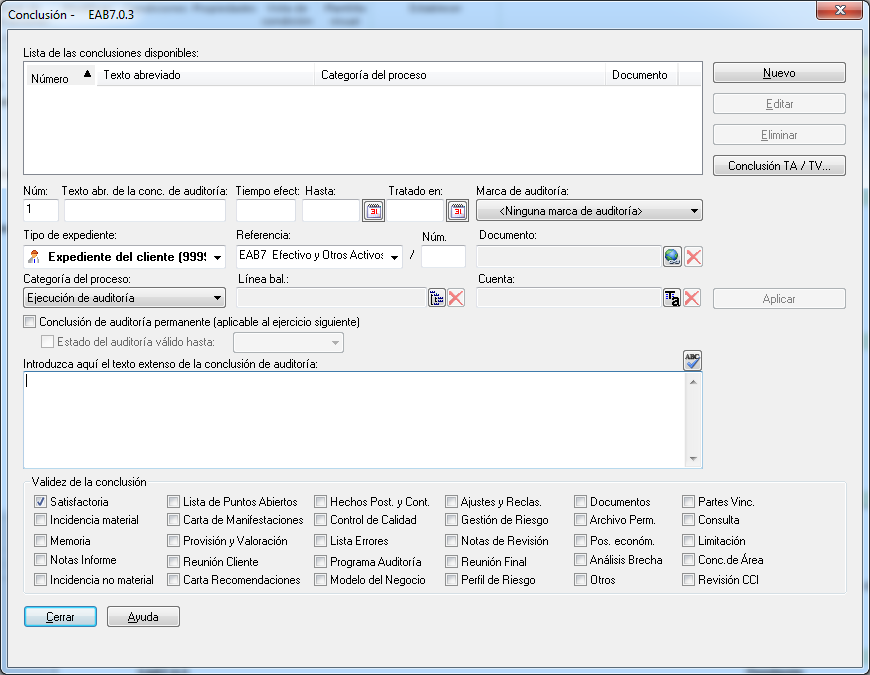Image resolution: width=870 pixels, height=675 pixels.
Task: Click the Cerrar button
Action: 60,616
